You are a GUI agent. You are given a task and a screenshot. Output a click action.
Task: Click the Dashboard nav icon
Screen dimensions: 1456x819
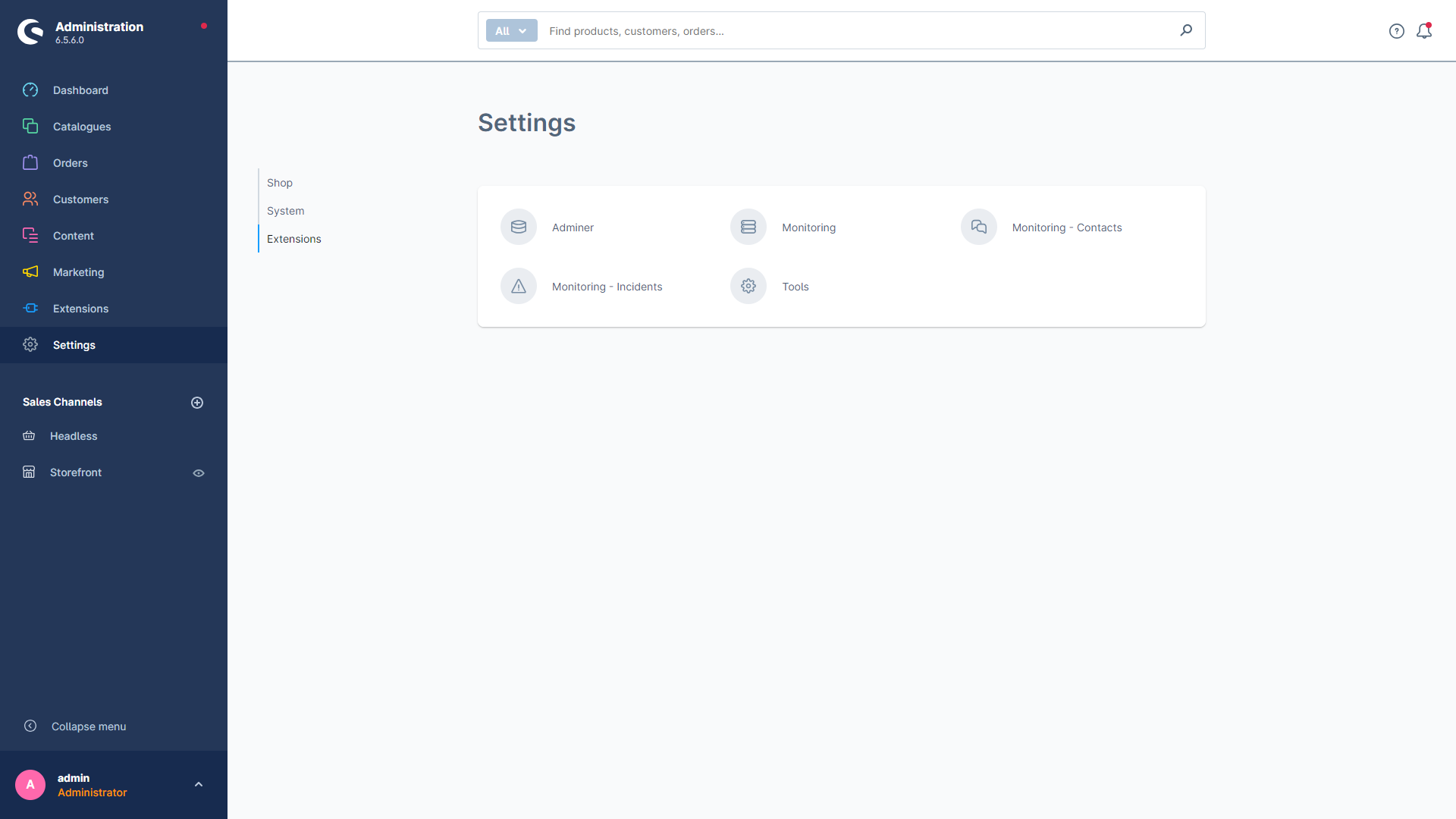point(31,90)
